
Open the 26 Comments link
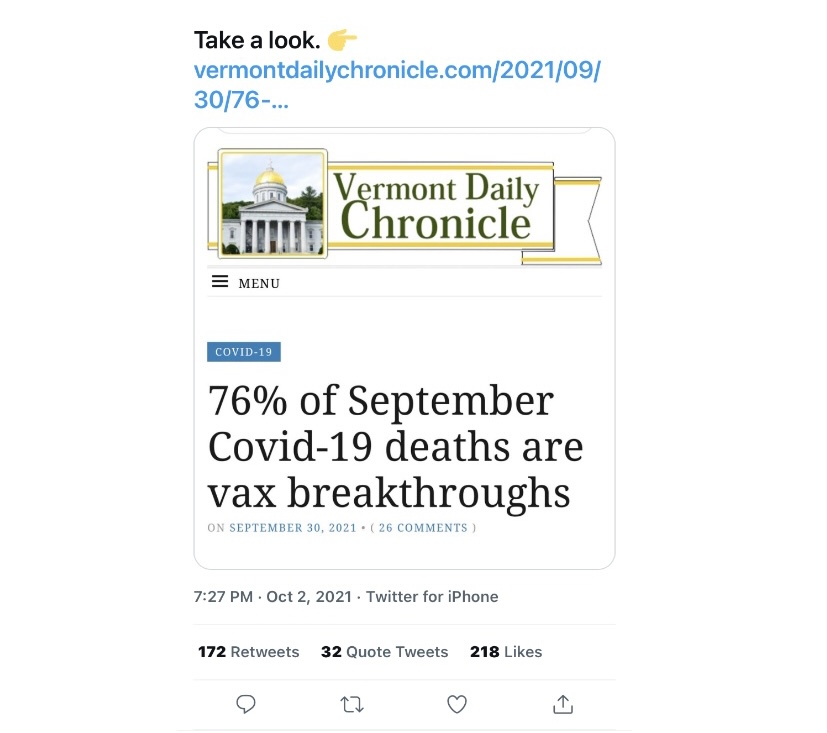pos(423,528)
